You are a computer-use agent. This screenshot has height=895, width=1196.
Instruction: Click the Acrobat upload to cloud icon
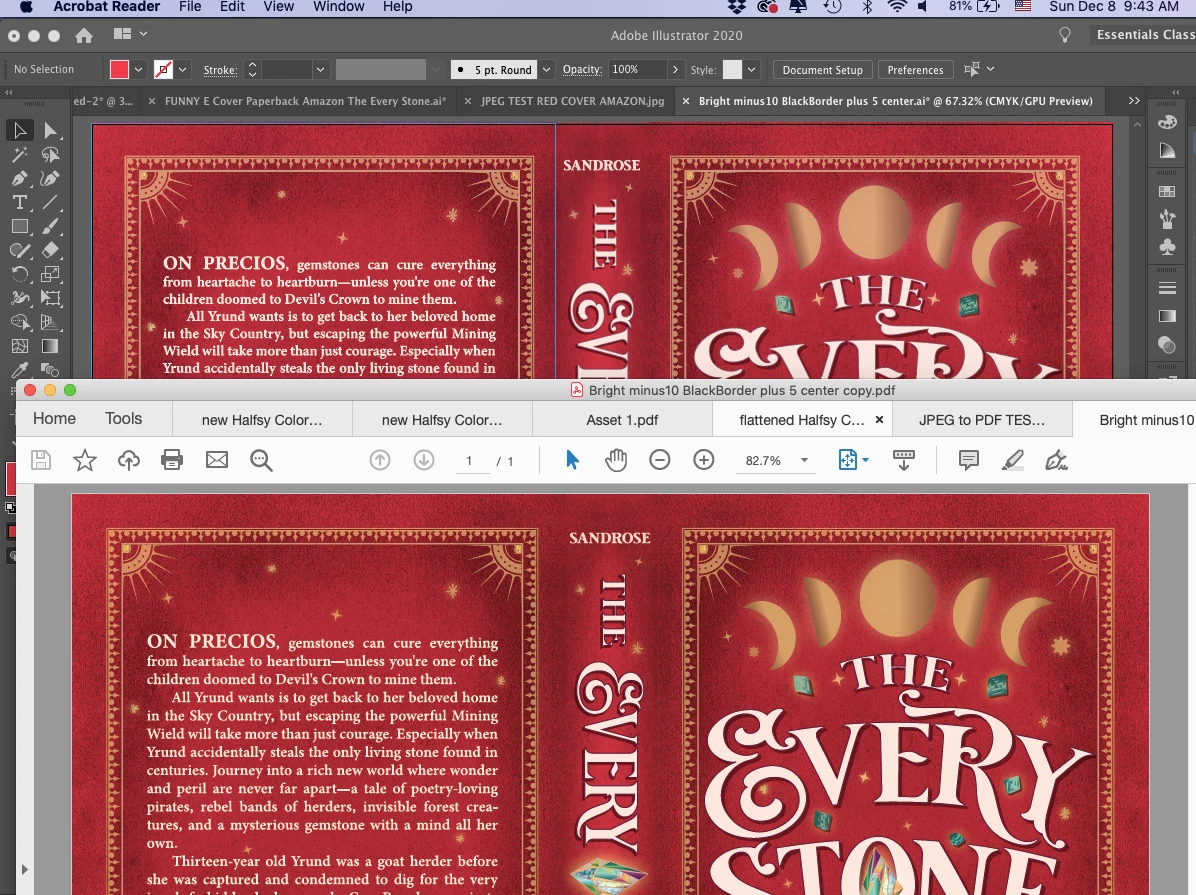tap(129, 460)
